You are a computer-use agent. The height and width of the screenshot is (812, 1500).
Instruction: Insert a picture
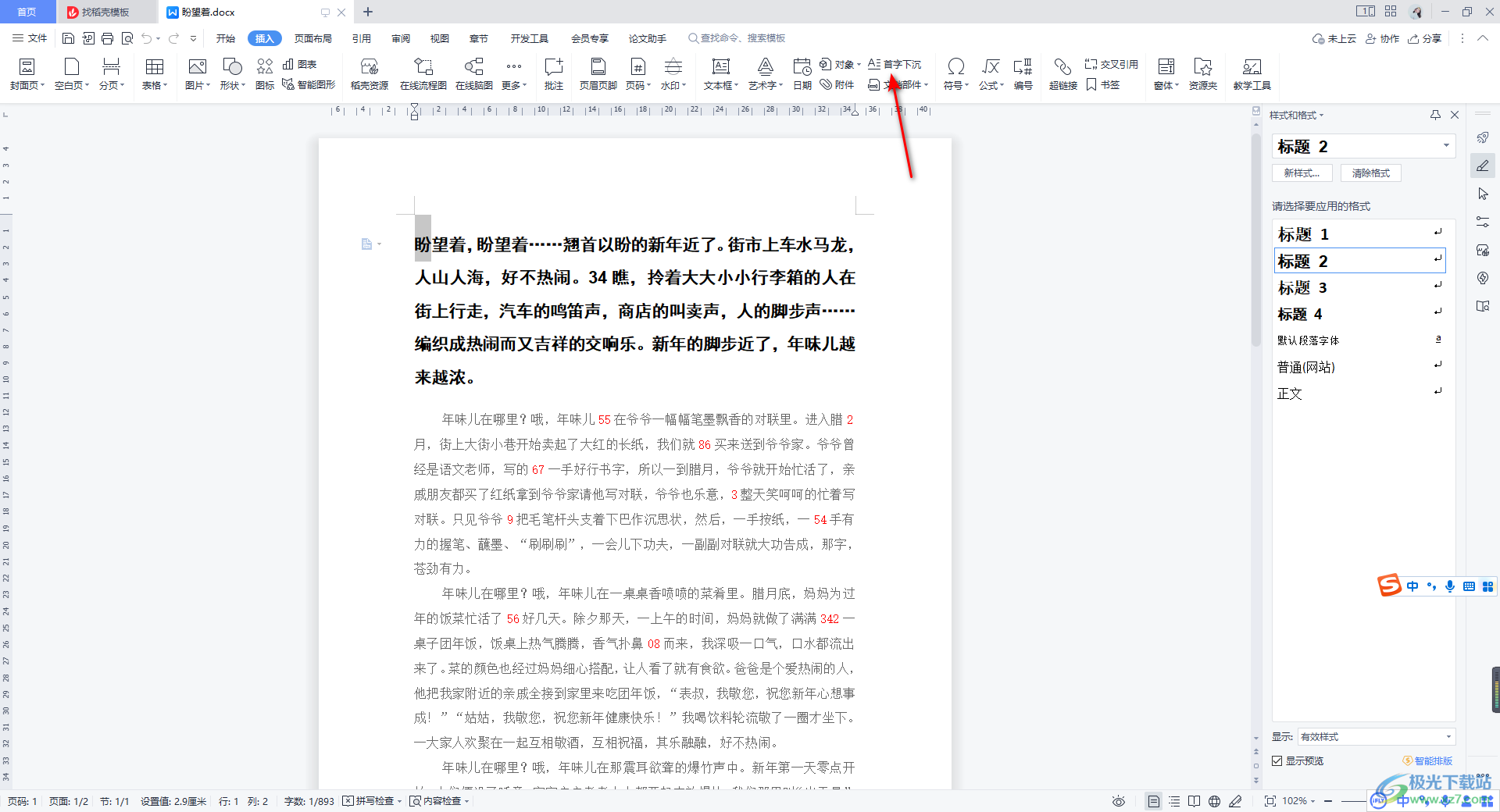pyautogui.click(x=197, y=74)
